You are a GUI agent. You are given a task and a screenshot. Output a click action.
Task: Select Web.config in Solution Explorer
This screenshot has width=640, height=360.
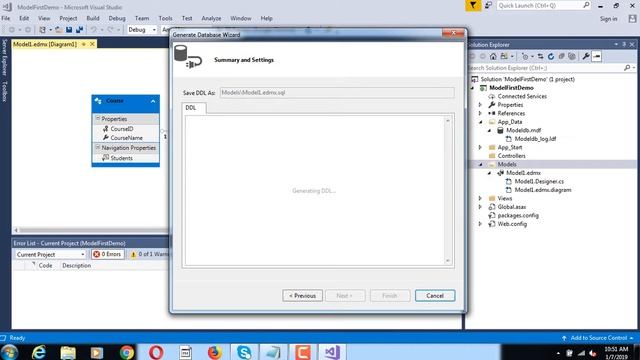(512, 224)
